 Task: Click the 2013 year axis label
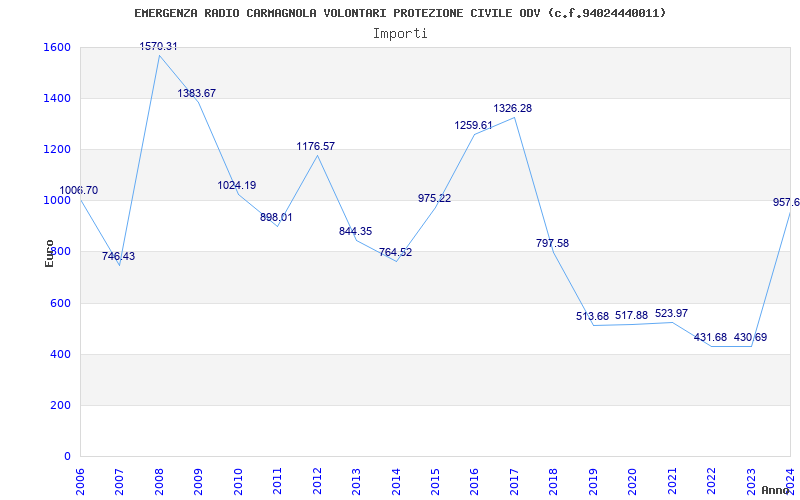pyautogui.click(x=356, y=481)
